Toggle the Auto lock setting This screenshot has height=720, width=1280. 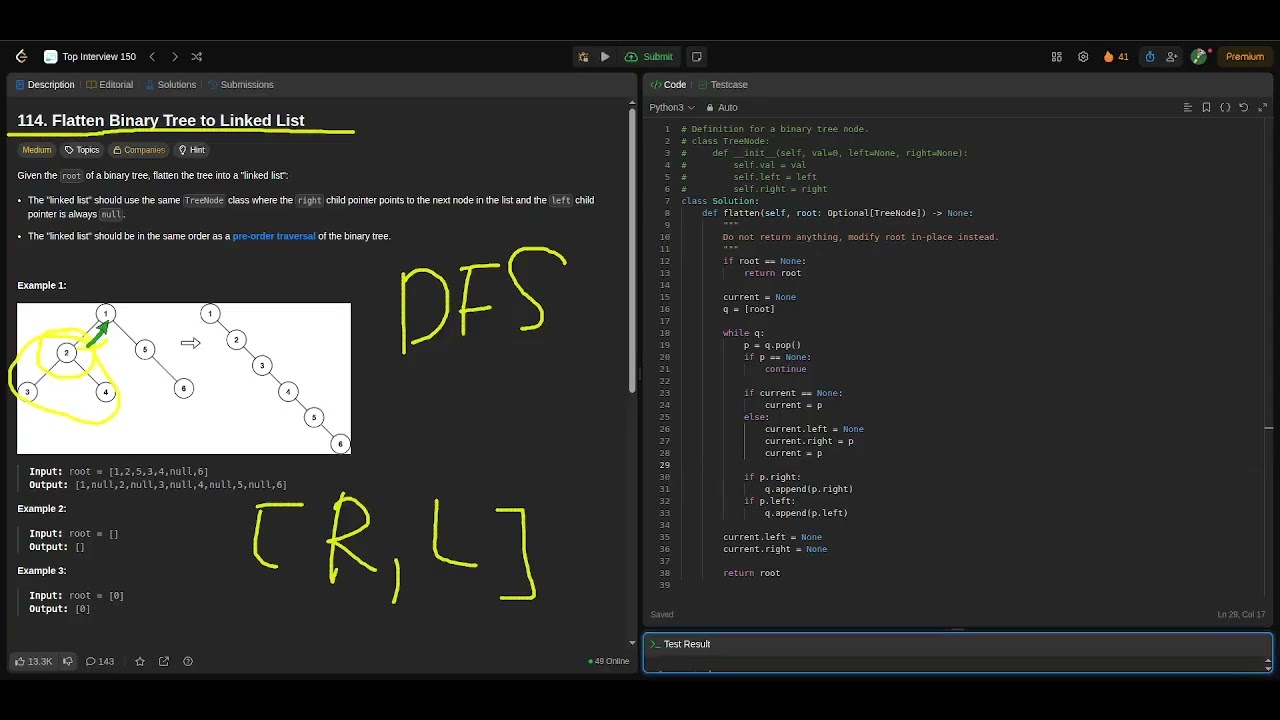tap(722, 108)
